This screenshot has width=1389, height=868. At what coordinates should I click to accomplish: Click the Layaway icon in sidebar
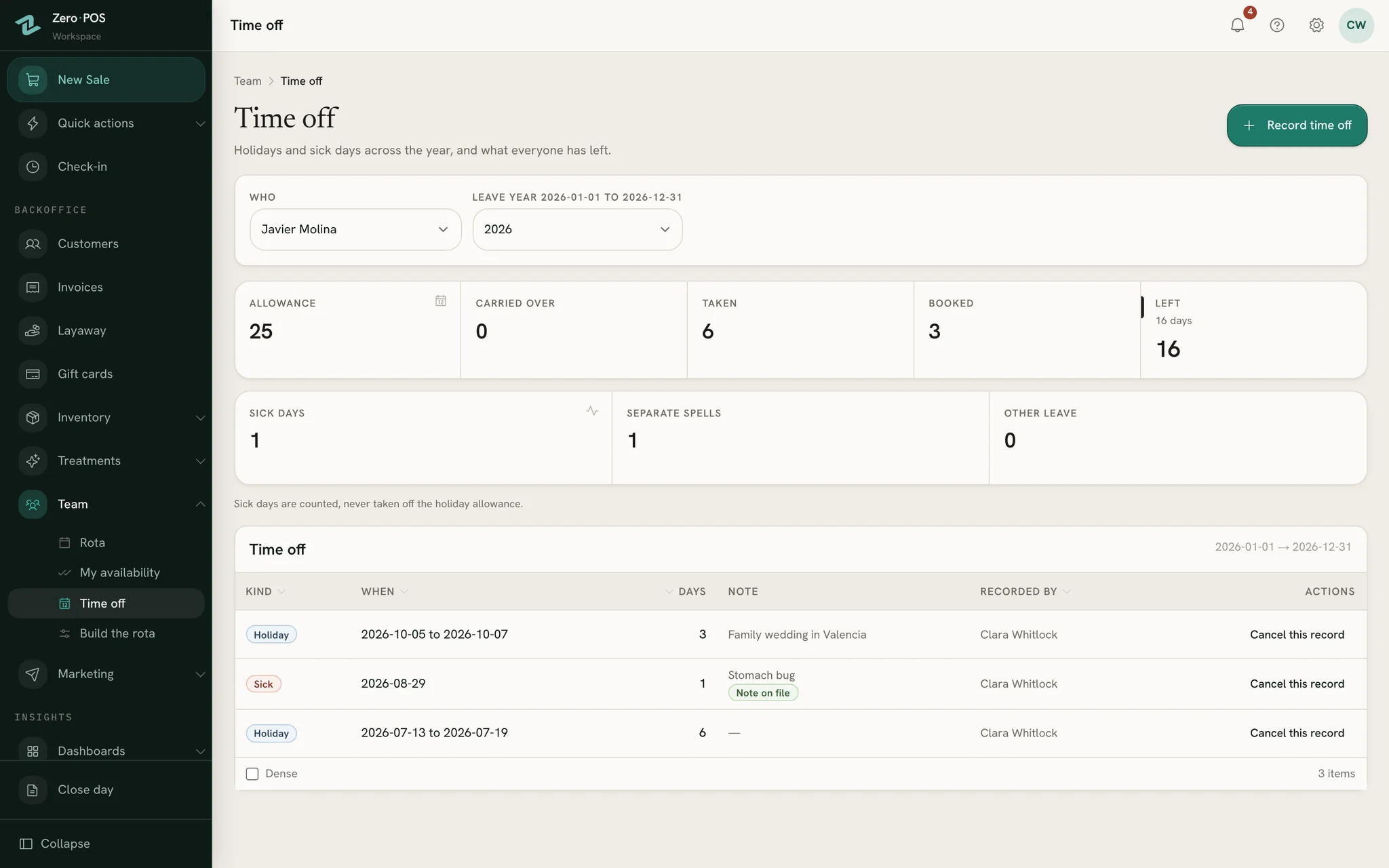33,331
